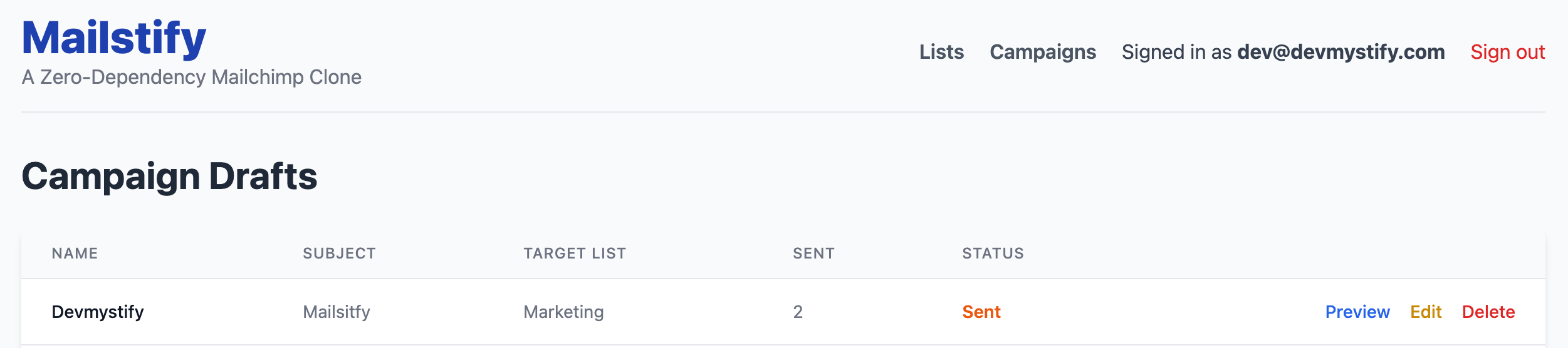Click the Marketing target list cell
This screenshot has width=1568, height=348.
point(563,312)
